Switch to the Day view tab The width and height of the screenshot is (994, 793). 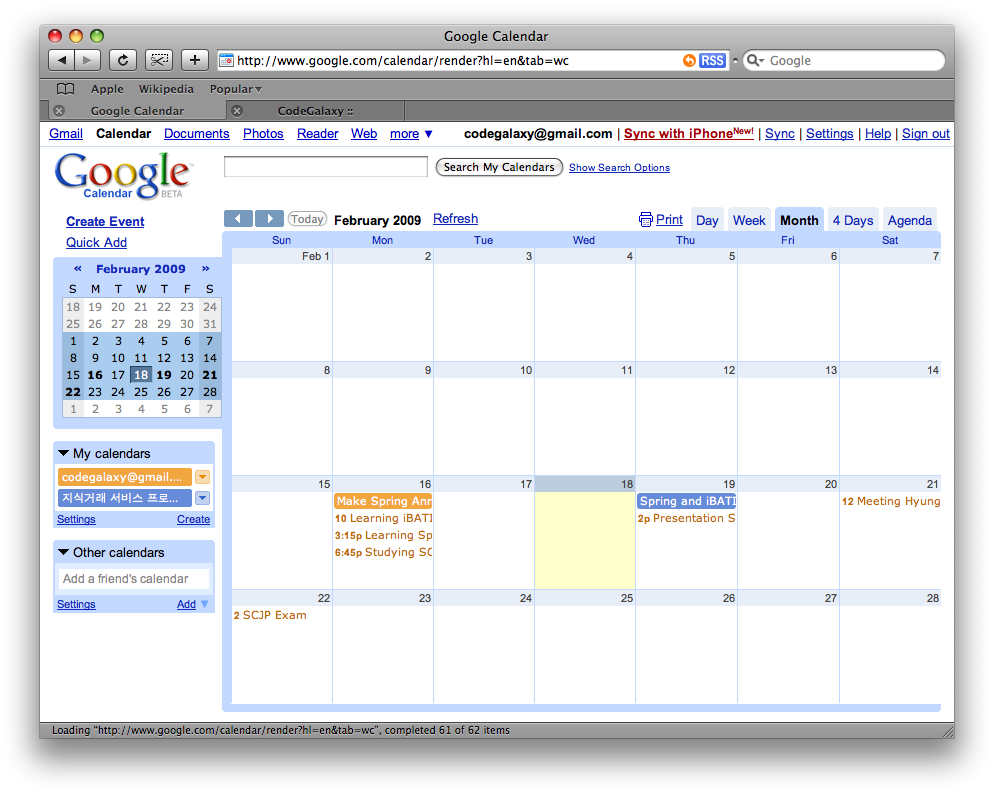[707, 220]
